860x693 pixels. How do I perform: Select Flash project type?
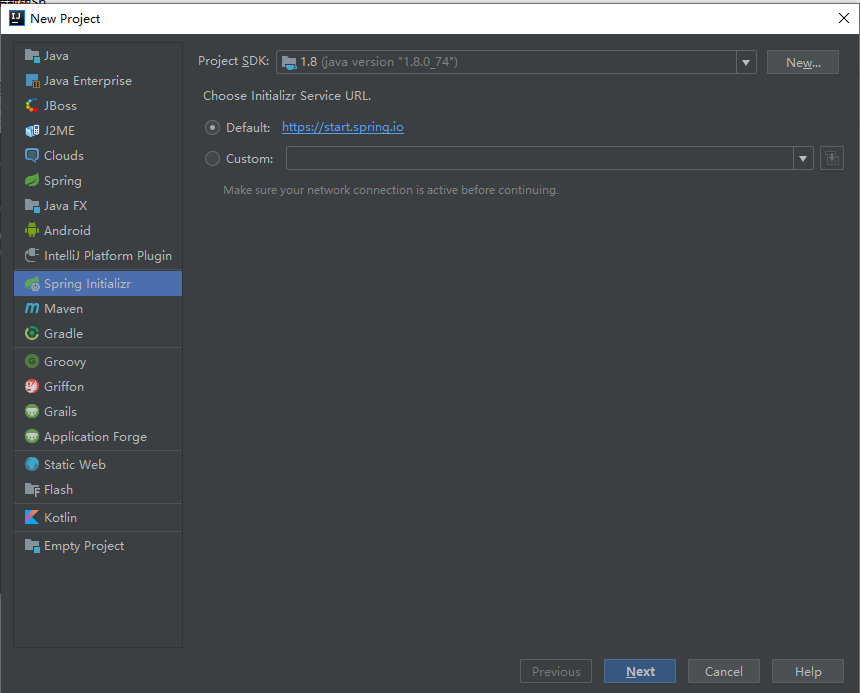point(98,490)
